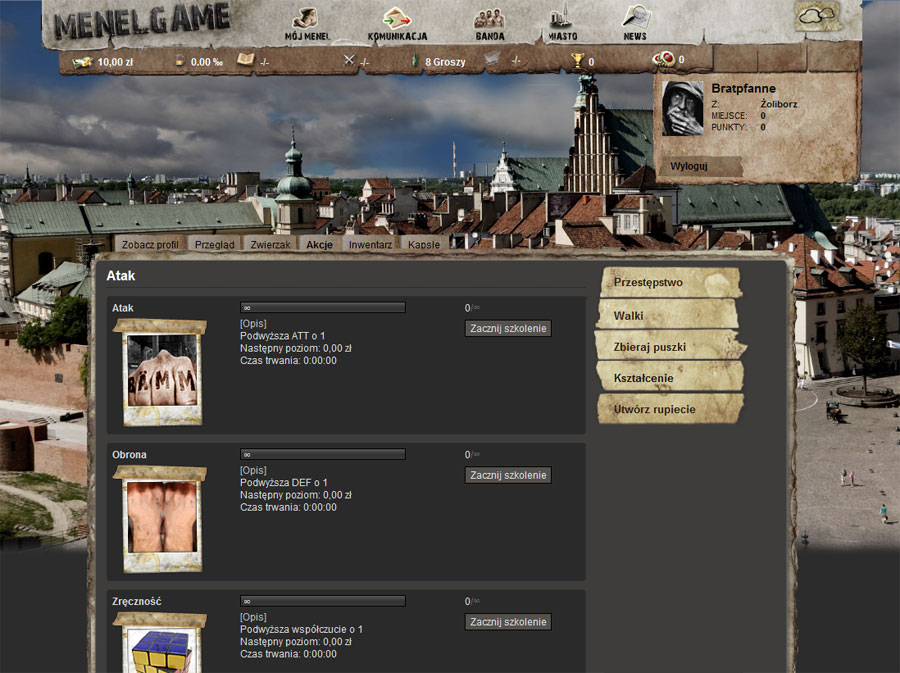
Task: Open the Banda group icon
Action: tap(489, 19)
